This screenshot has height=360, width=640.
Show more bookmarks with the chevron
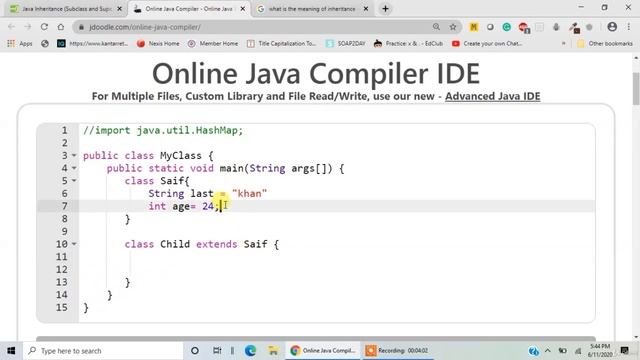(x=564, y=43)
